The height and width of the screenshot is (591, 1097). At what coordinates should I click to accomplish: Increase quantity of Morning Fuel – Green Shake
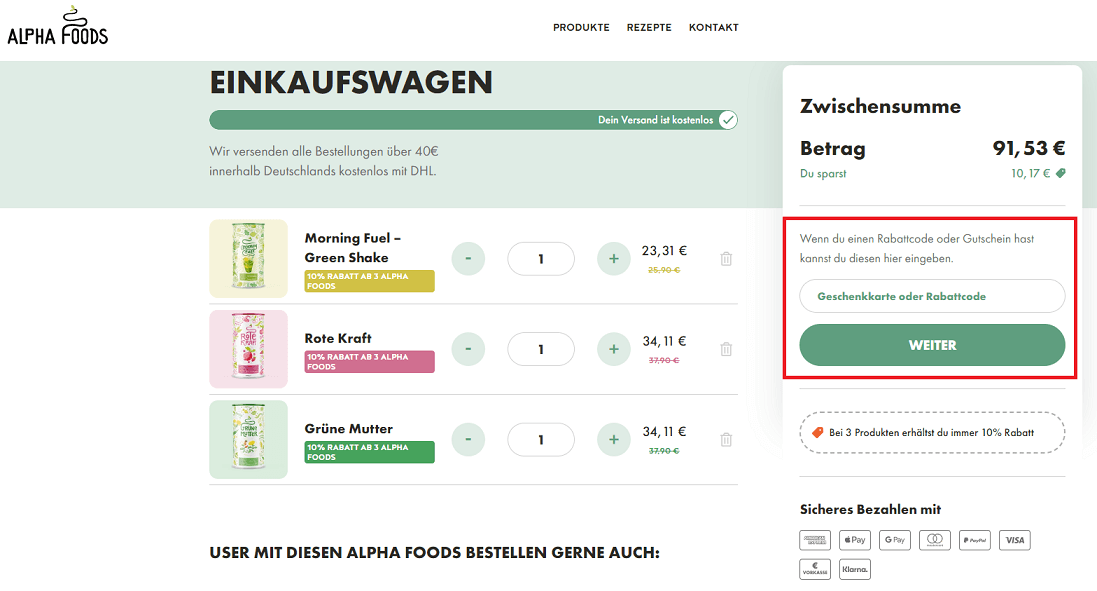point(614,259)
